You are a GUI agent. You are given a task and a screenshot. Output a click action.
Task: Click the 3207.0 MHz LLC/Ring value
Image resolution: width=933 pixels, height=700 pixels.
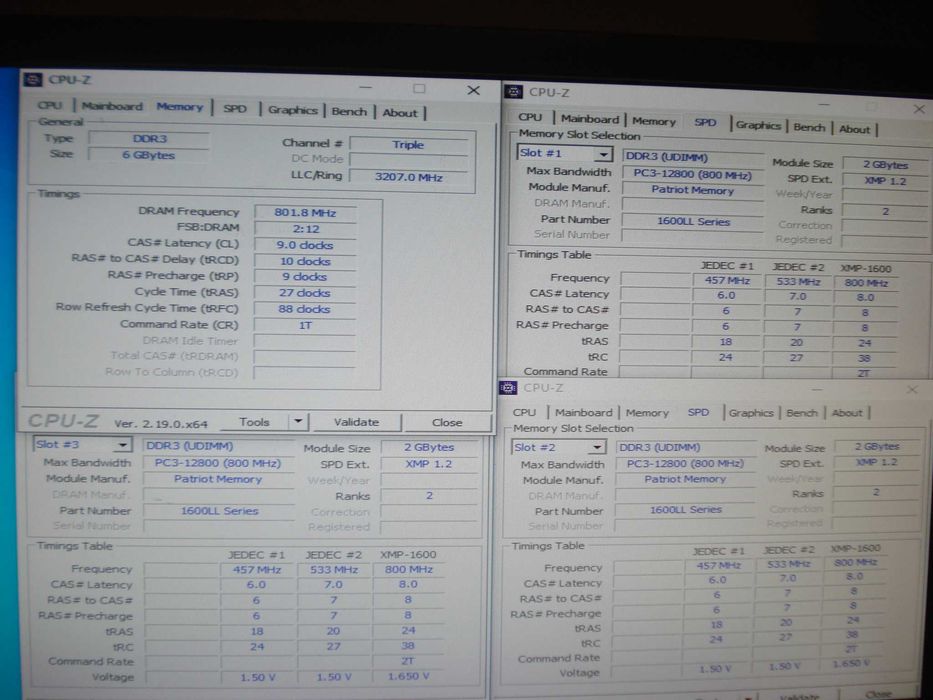point(408,177)
